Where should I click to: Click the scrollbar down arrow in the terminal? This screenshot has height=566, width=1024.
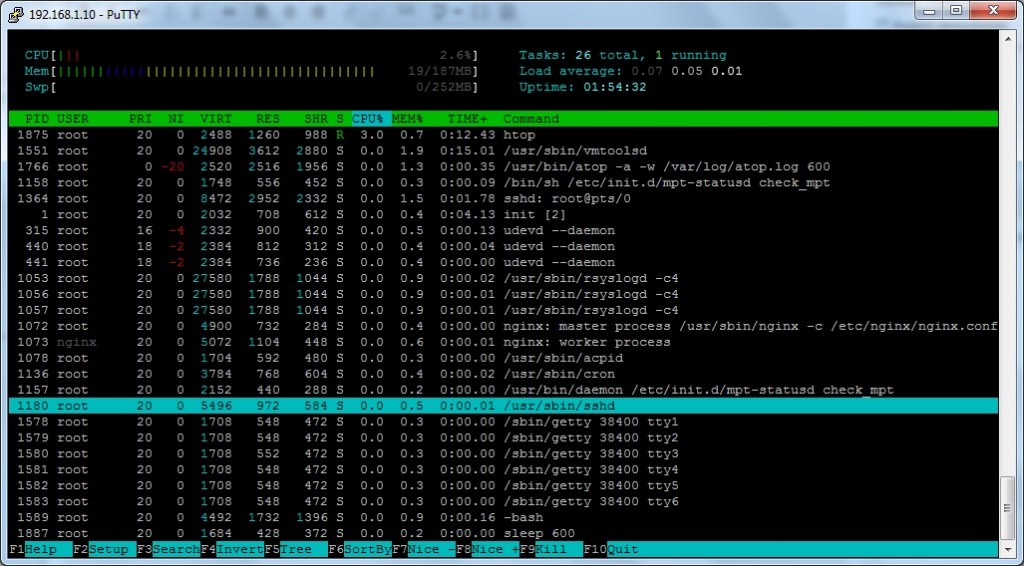pos(1008,549)
